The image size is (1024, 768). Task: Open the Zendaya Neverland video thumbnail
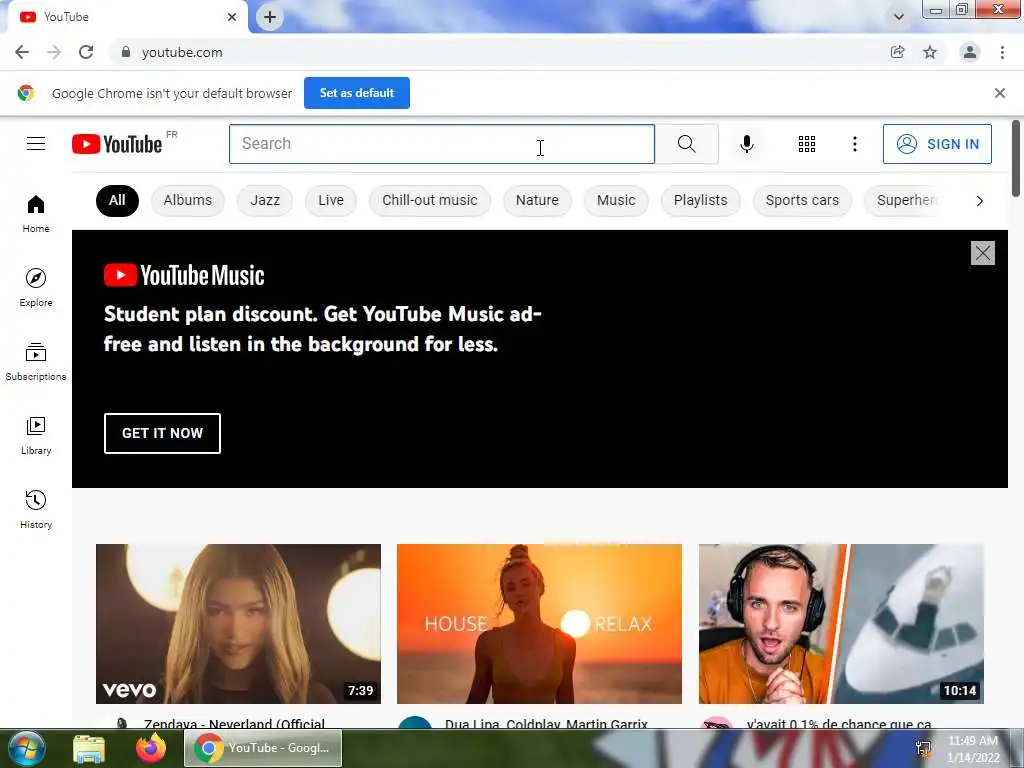tap(238, 624)
